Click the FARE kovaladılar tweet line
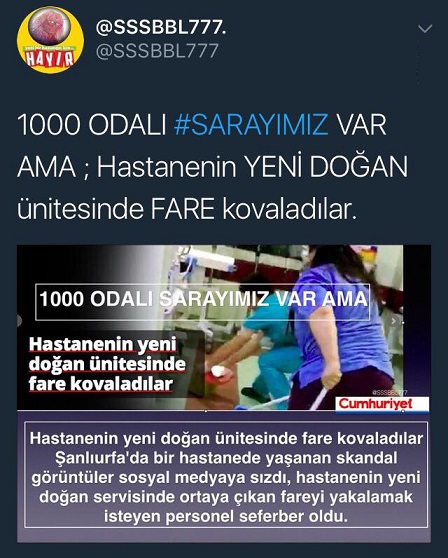 click(x=186, y=209)
